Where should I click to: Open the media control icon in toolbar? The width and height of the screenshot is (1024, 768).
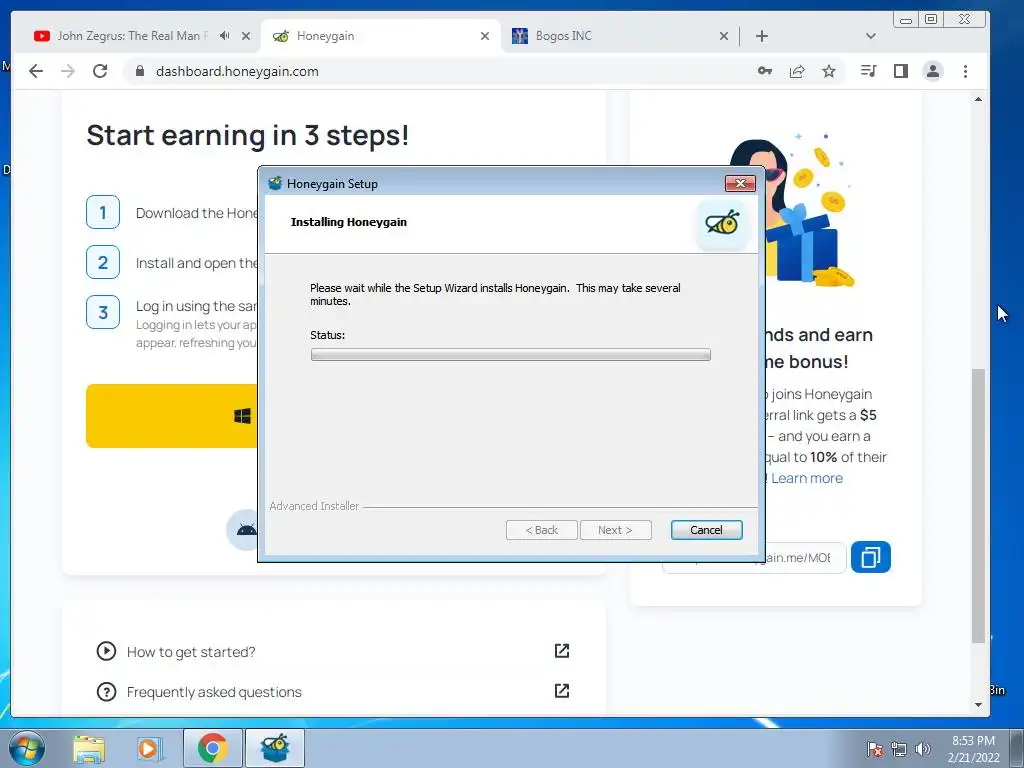[x=869, y=71]
